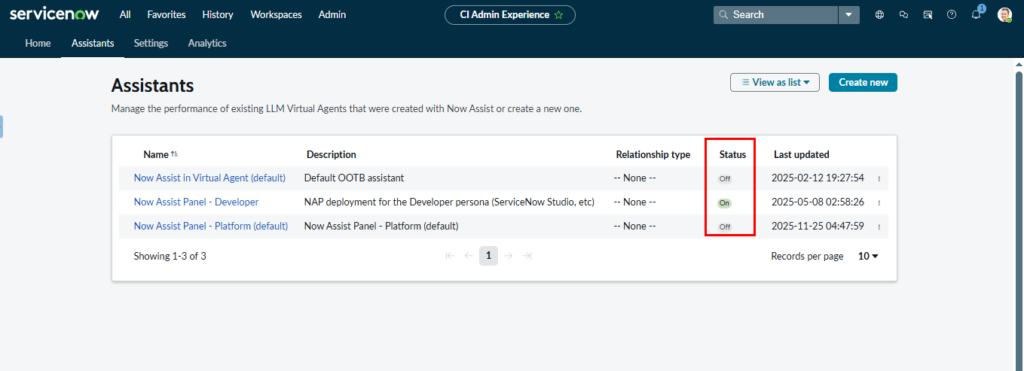Click the Create new button
Image resolution: width=1024 pixels, height=371 pixels.
pyautogui.click(x=863, y=82)
